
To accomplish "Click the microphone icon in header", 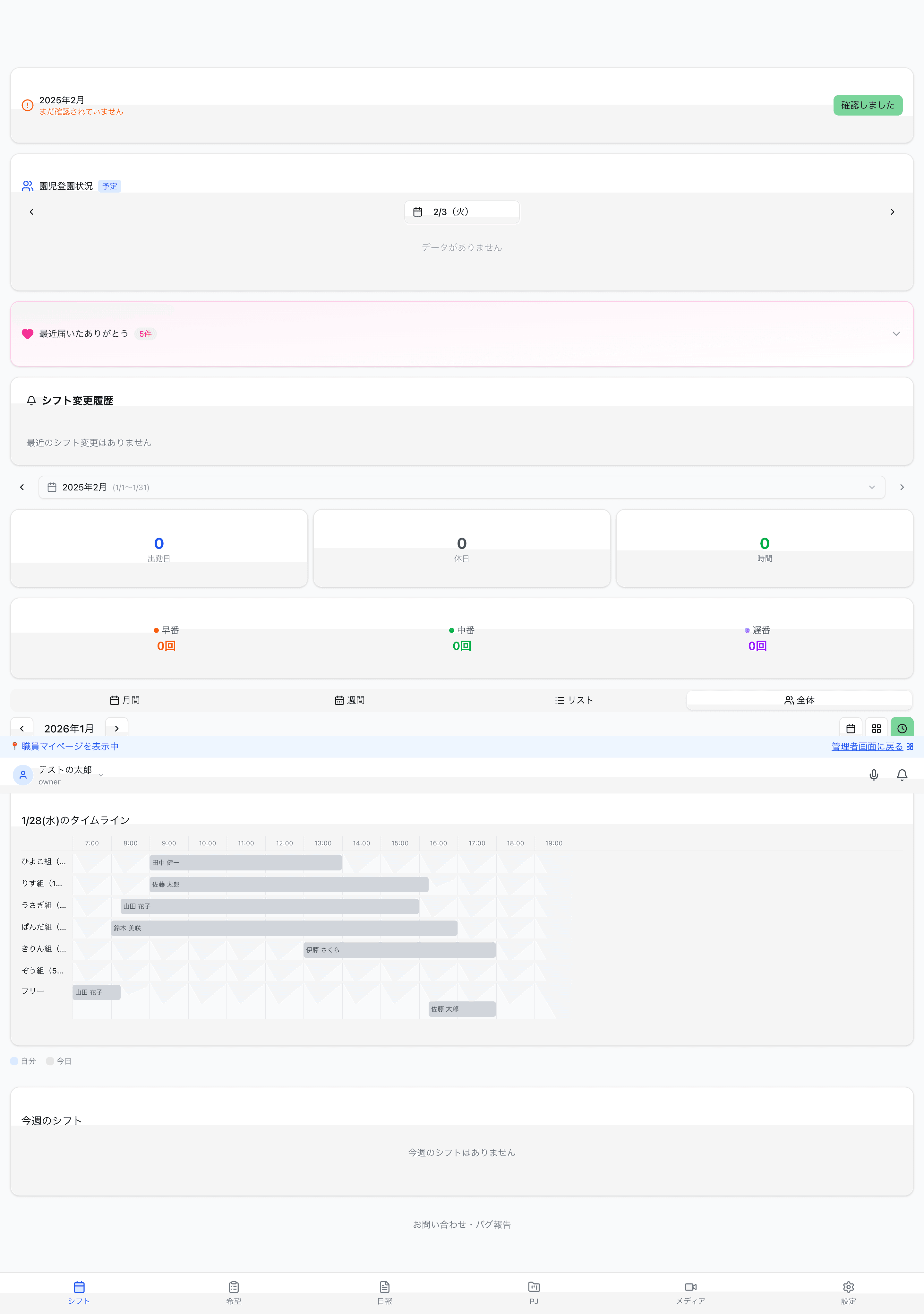I will point(873,775).
